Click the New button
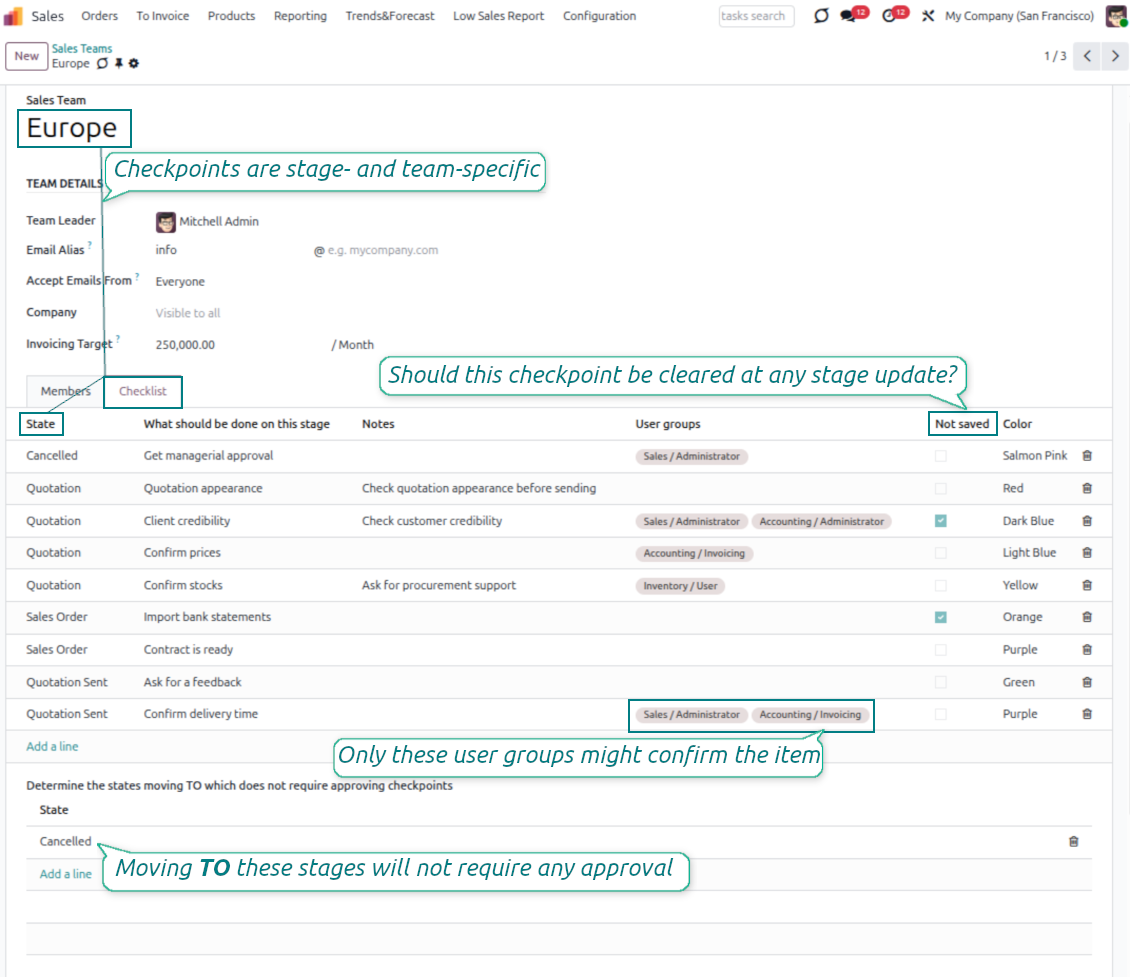1130x977 pixels. point(26,56)
